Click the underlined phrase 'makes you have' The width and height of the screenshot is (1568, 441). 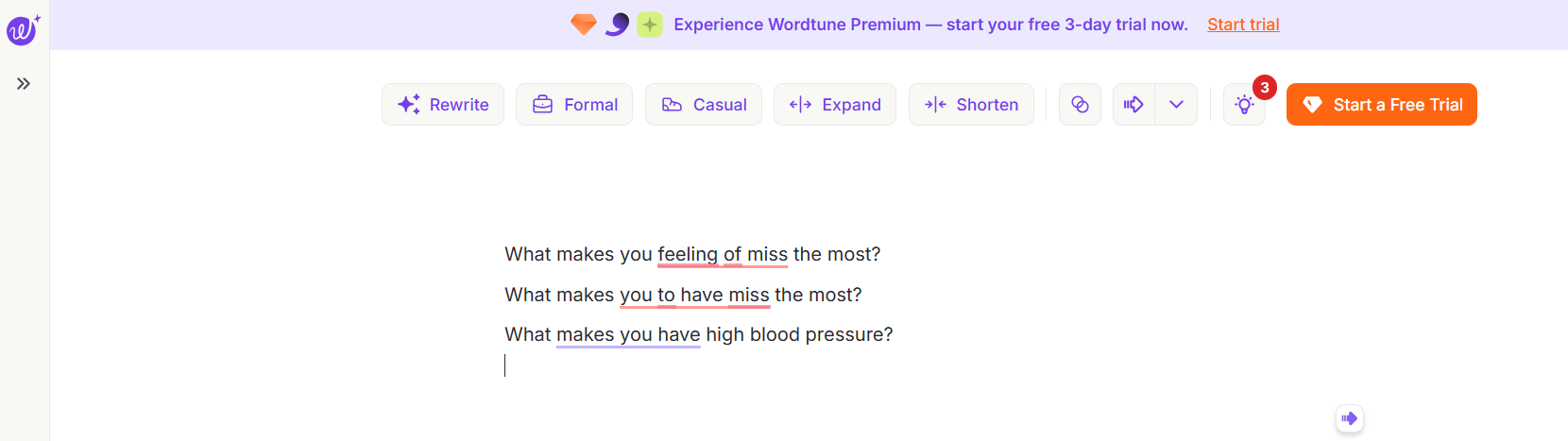pos(628,334)
